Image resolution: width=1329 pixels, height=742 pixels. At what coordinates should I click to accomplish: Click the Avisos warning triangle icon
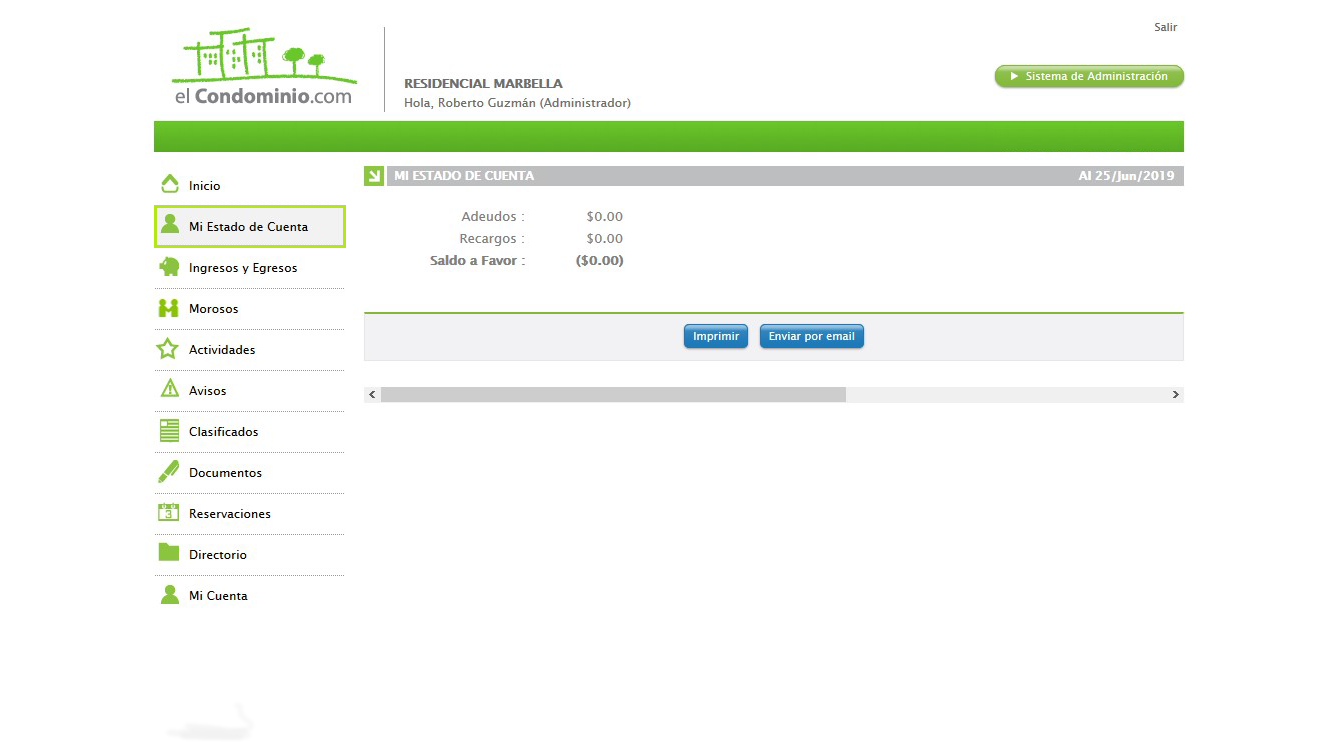pos(169,389)
